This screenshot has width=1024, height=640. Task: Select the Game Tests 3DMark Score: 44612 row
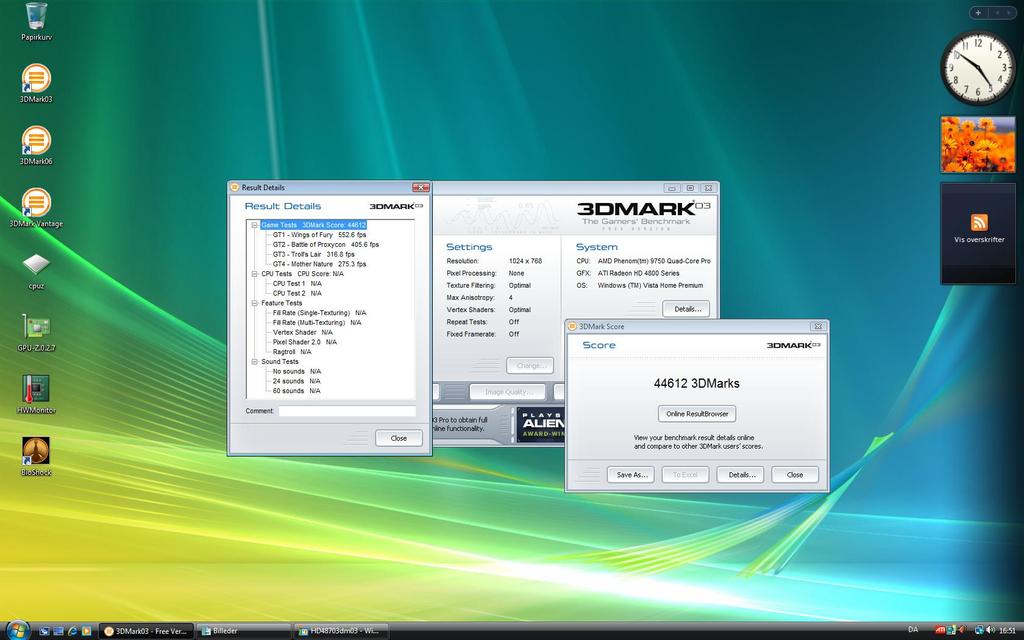[x=313, y=225]
